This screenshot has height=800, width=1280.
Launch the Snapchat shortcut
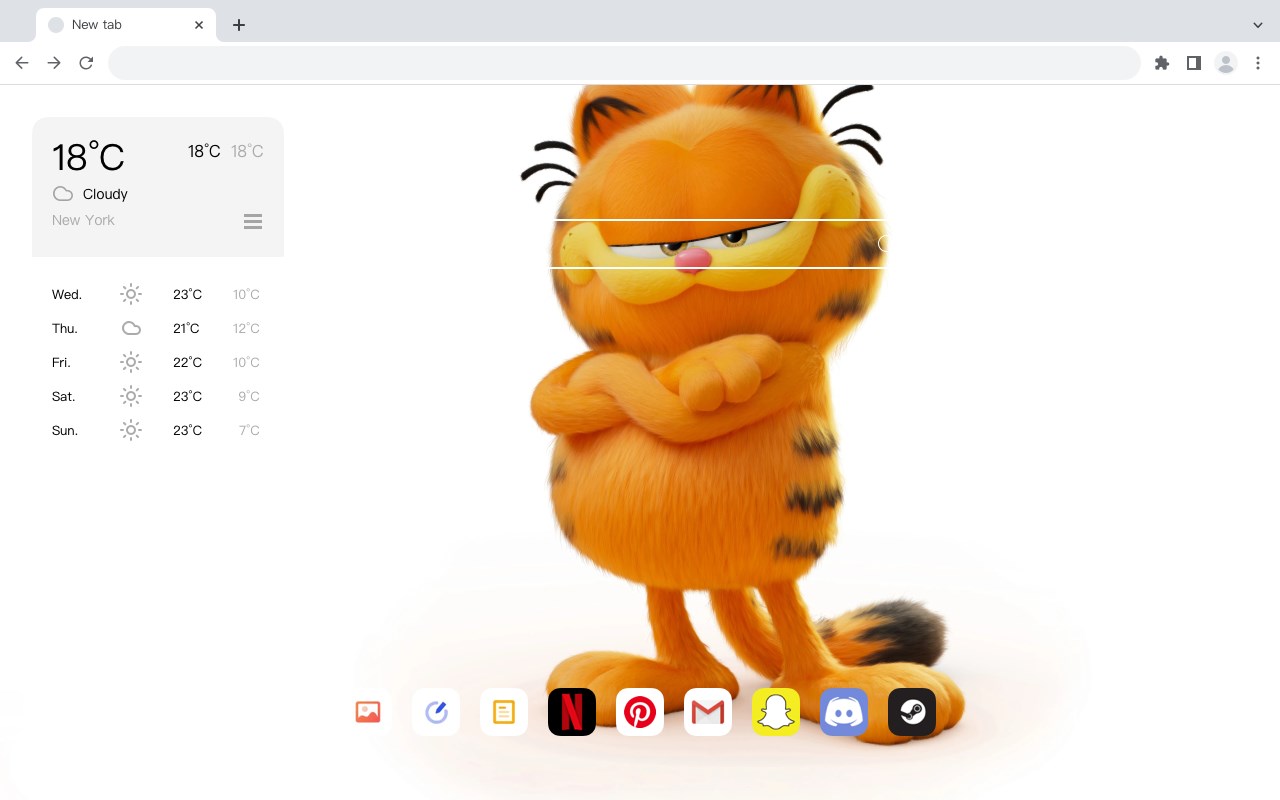[776, 712]
